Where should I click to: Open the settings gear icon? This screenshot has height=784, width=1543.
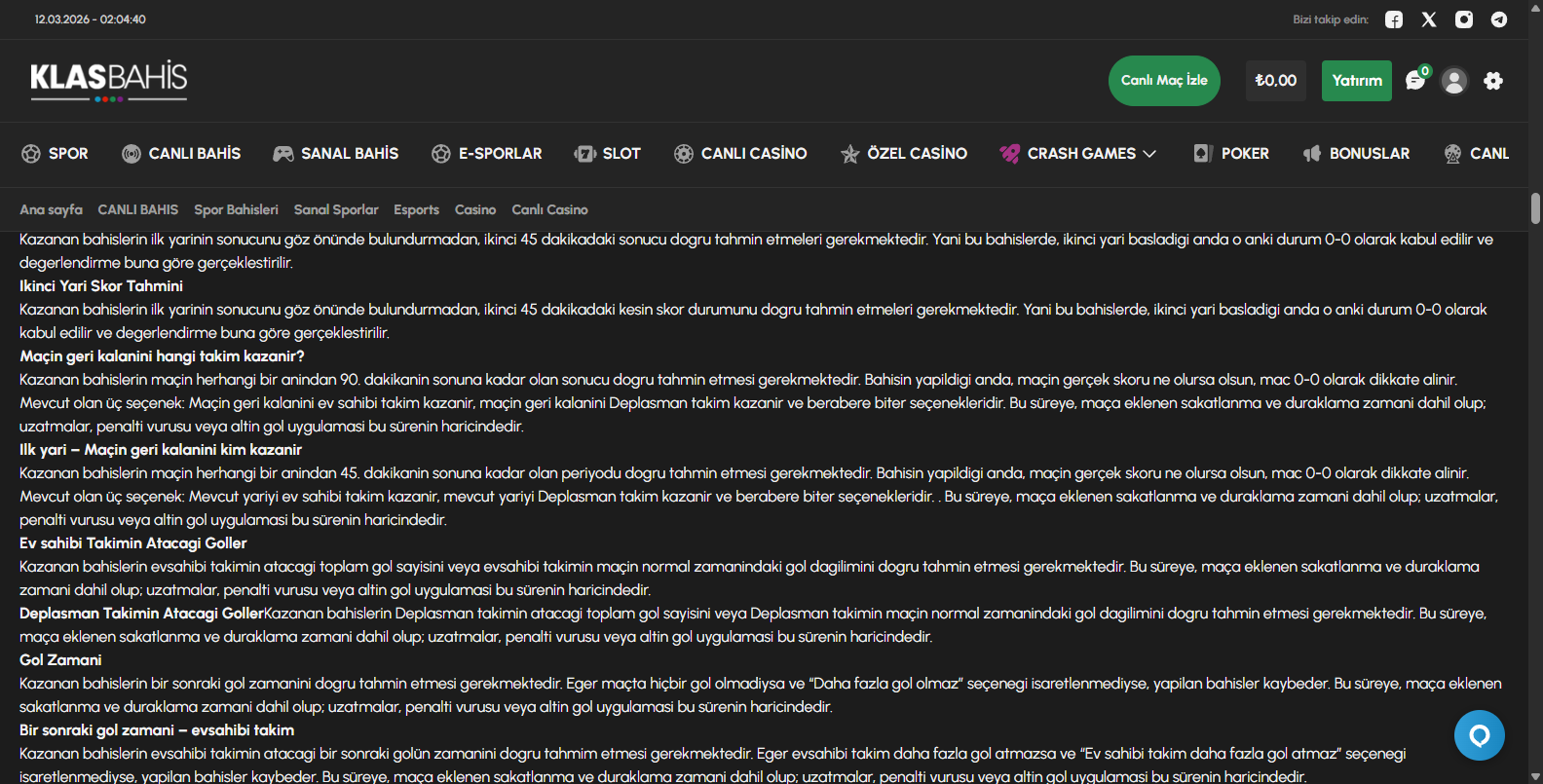[1493, 81]
